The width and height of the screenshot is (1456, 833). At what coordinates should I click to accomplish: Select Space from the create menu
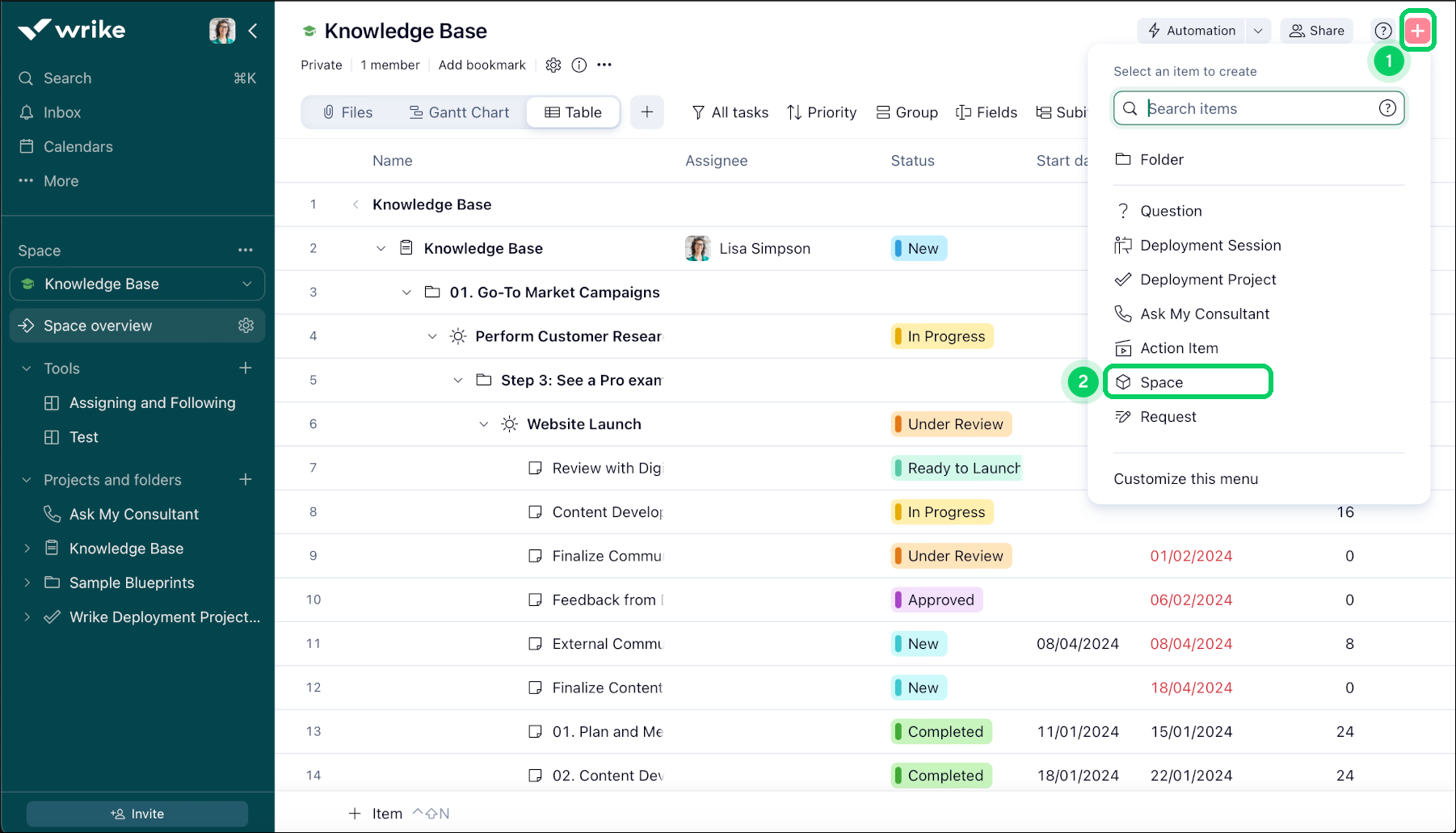1161,382
